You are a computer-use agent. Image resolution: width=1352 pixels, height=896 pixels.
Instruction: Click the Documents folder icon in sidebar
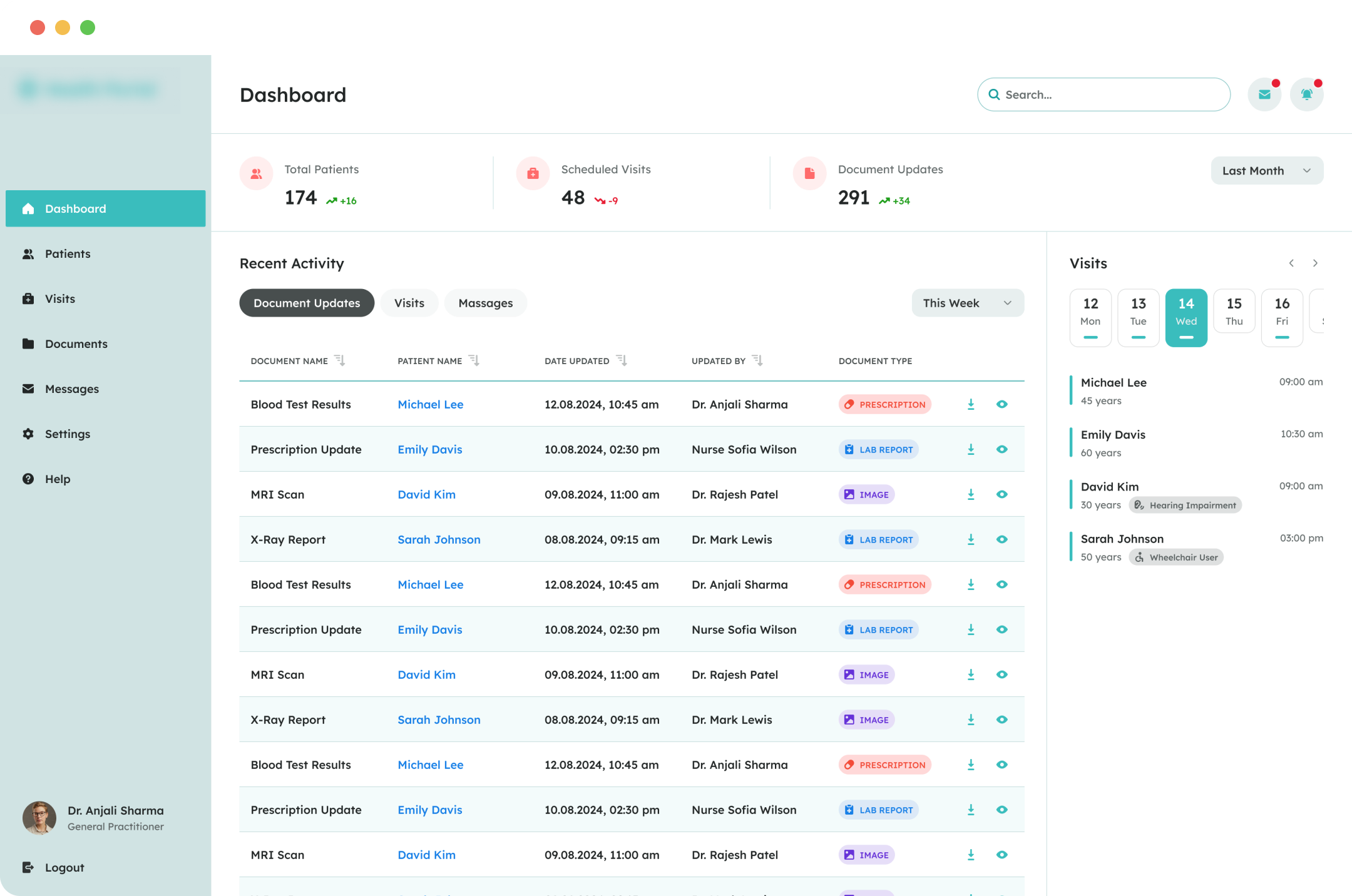click(28, 344)
